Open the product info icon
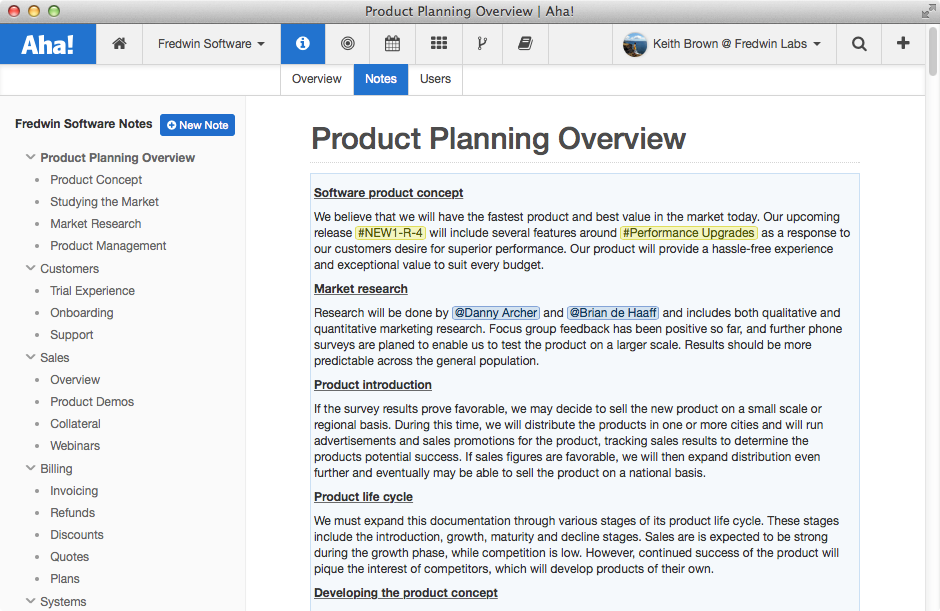 click(x=303, y=43)
